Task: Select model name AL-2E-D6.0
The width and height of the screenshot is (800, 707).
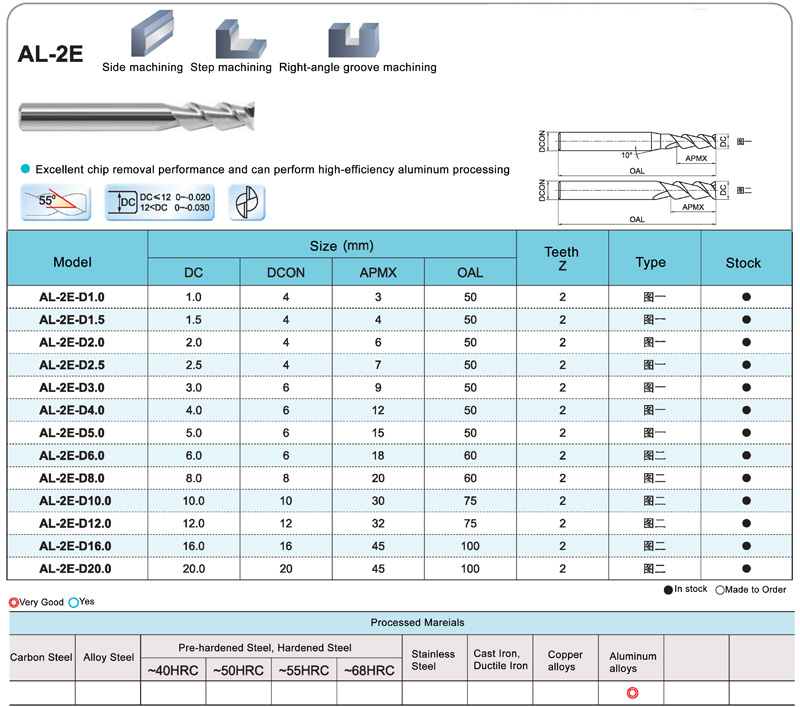Action: tap(72, 456)
